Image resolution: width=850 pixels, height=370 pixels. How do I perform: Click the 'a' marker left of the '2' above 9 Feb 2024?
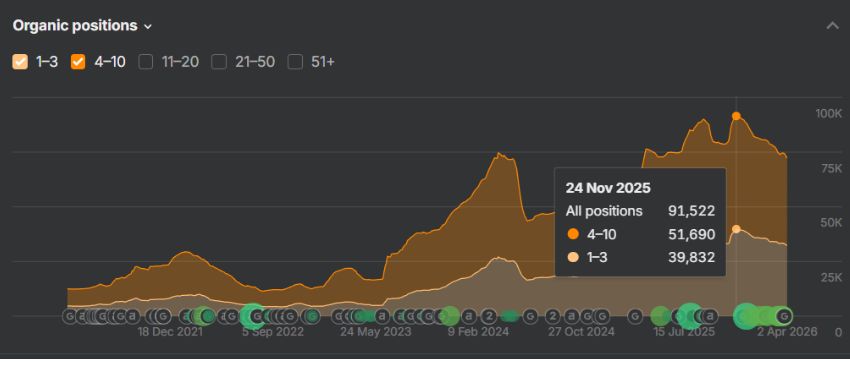(469, 315)
